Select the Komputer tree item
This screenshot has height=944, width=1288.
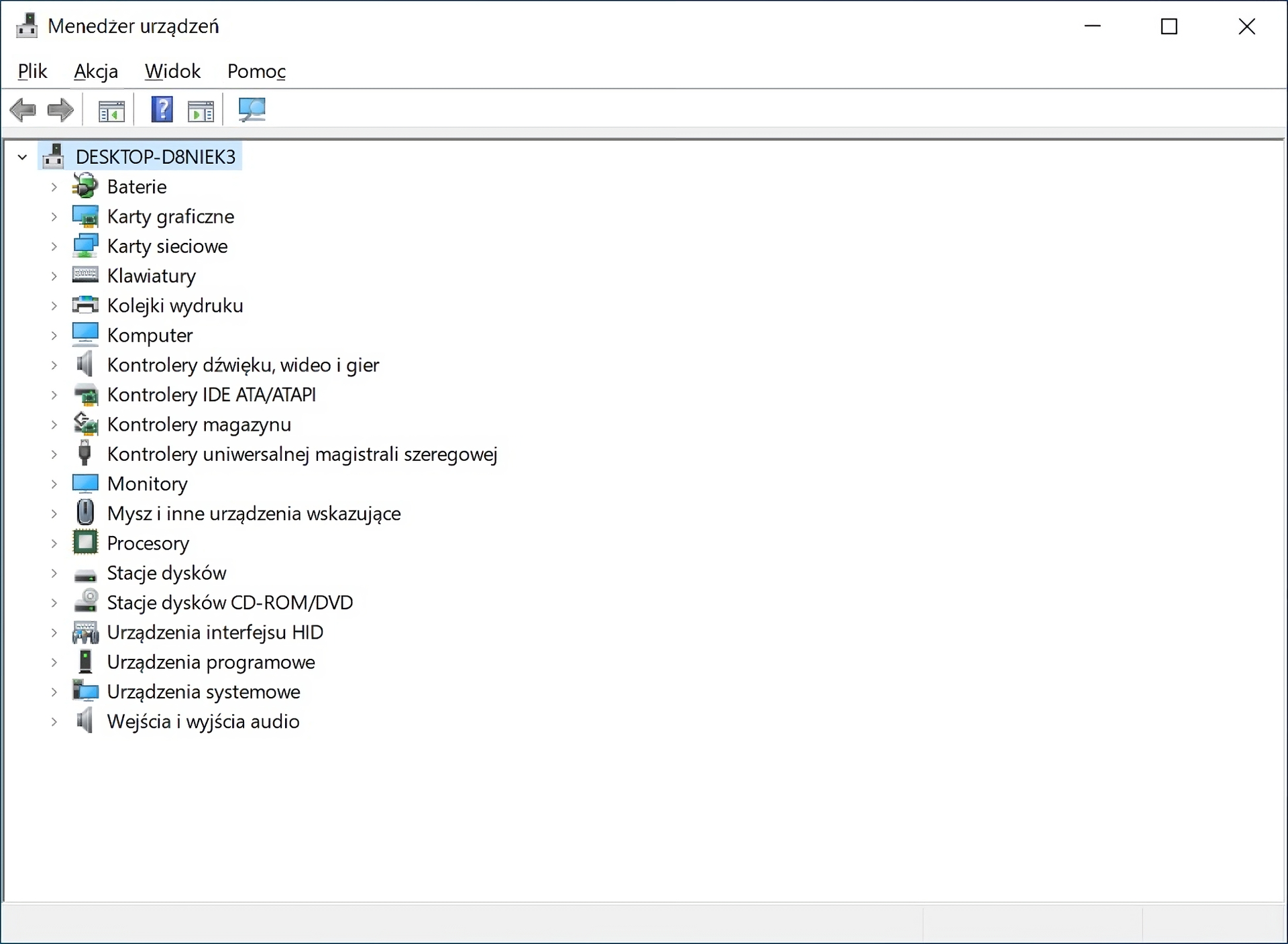[150, 335]
